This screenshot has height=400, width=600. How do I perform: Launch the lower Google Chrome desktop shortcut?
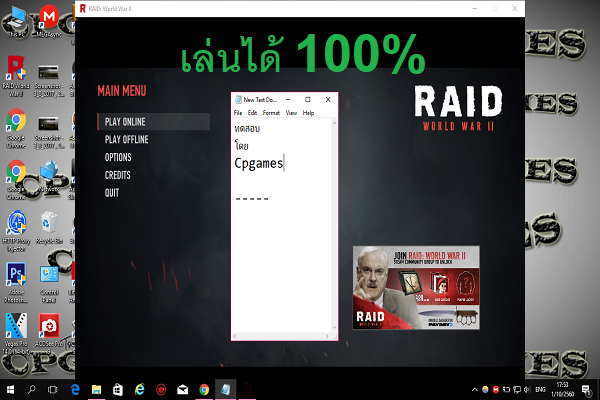tap(16, 180)
